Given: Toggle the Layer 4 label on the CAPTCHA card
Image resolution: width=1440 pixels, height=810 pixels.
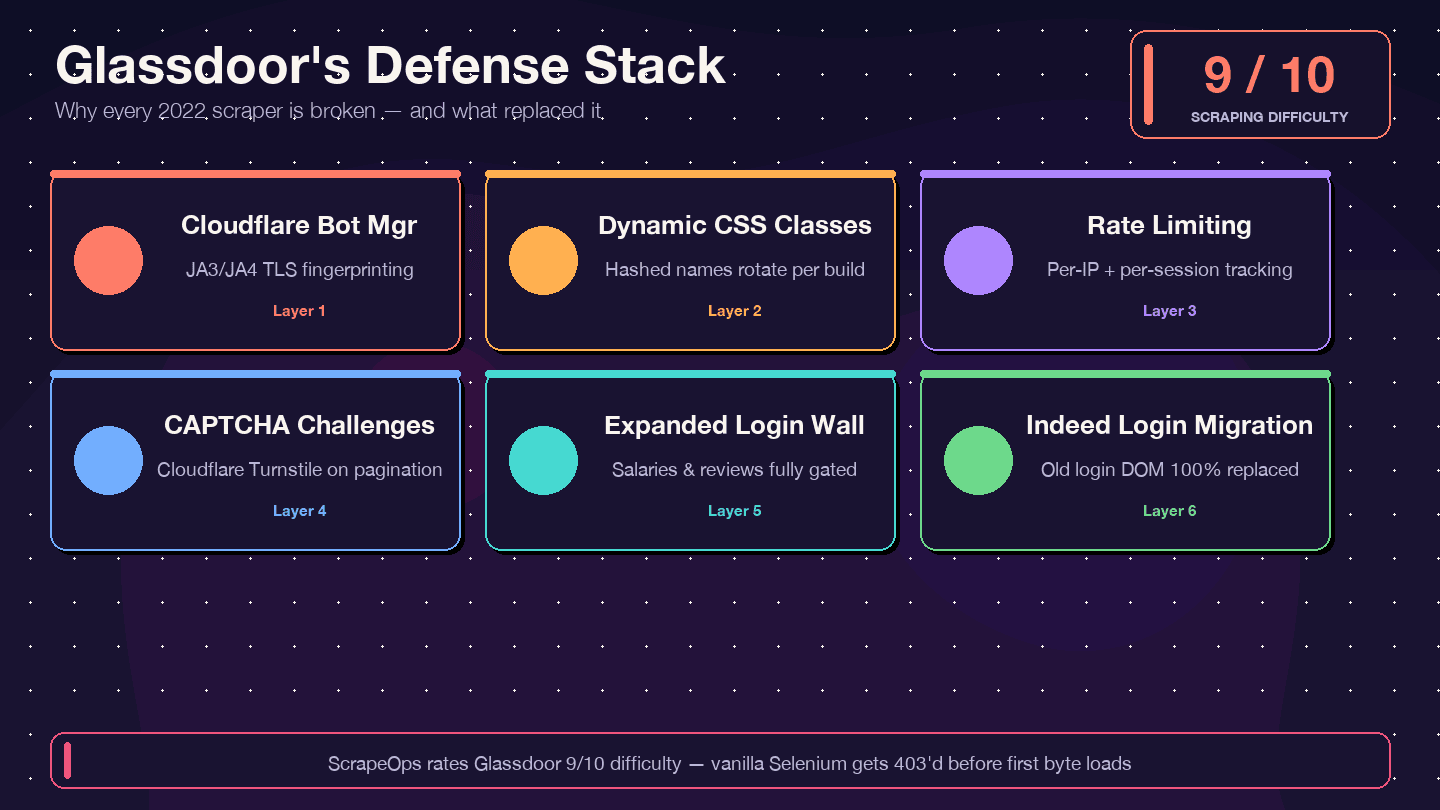Looking at the screenshot, I should pyautogui.click(x=299, y=511).
